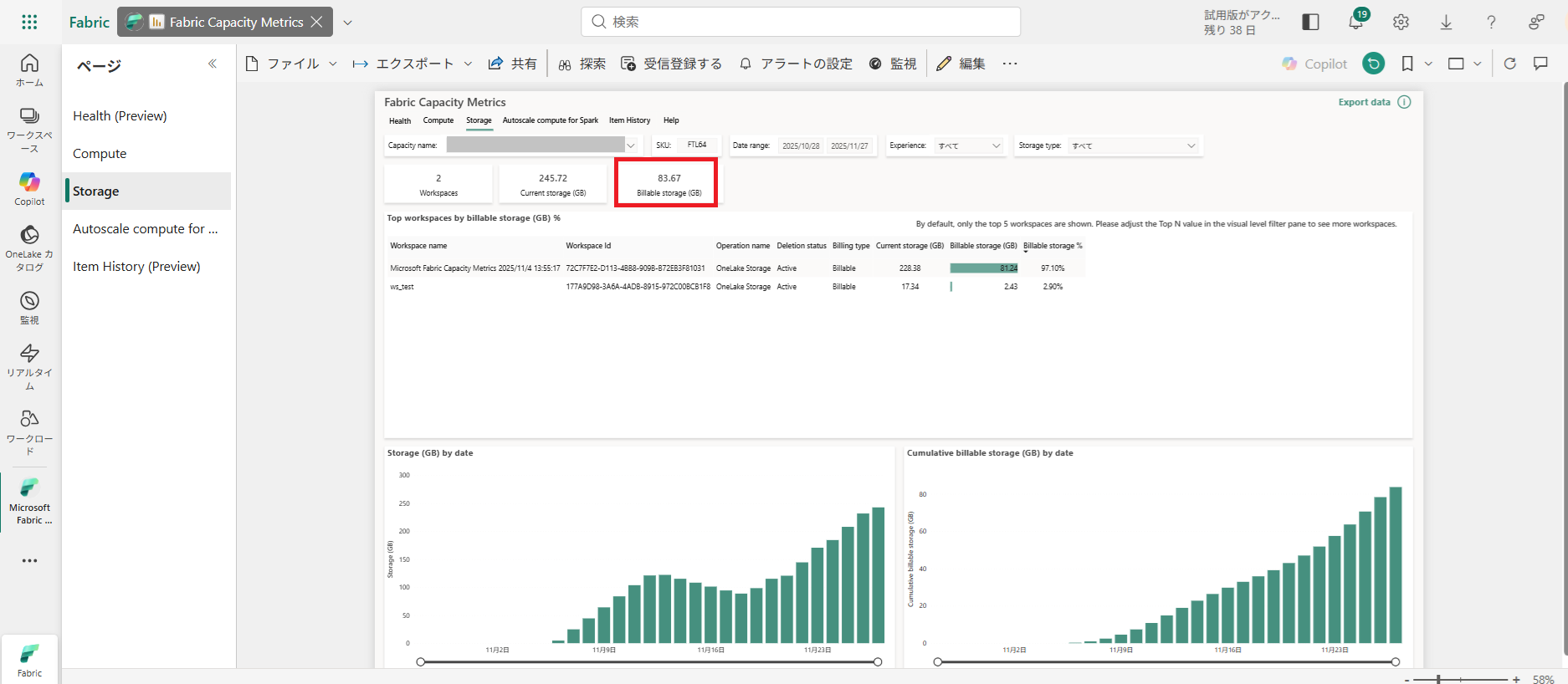This screenshot has width=1568, height=684.
Task: Expand the Capacity name dropdown
Action: tap(631, 145)
